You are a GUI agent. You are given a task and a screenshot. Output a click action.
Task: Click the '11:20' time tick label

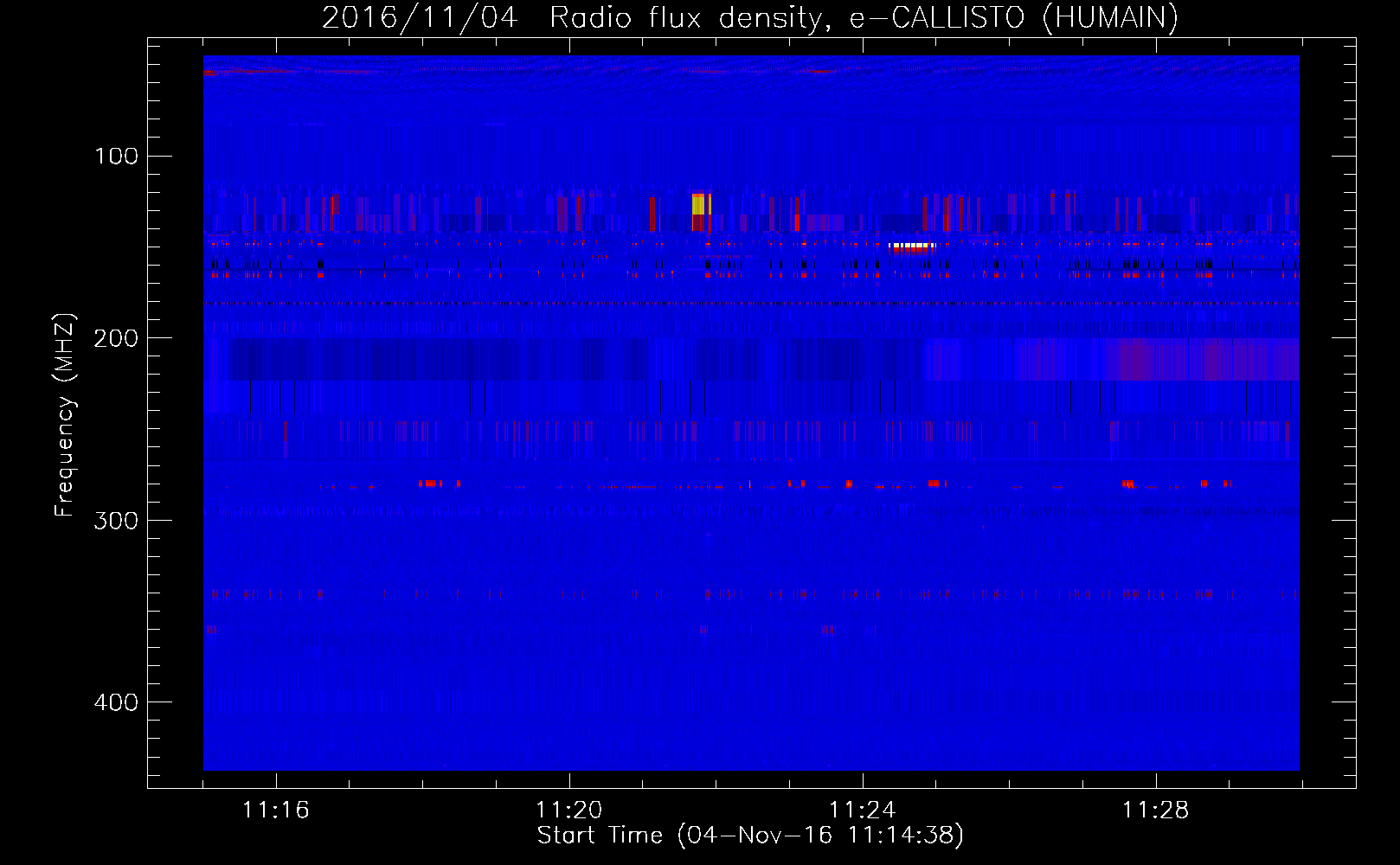569,811
